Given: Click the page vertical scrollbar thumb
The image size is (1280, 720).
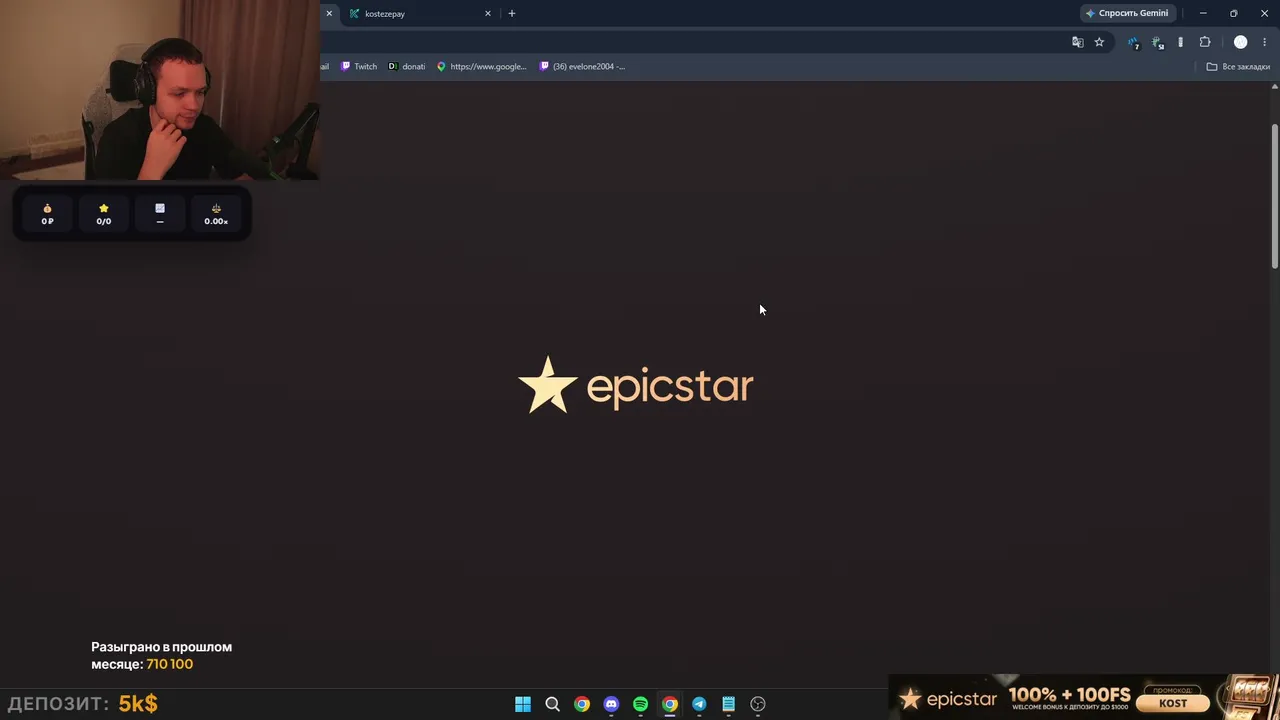Looking at the screenshot, I should 1274,195.
